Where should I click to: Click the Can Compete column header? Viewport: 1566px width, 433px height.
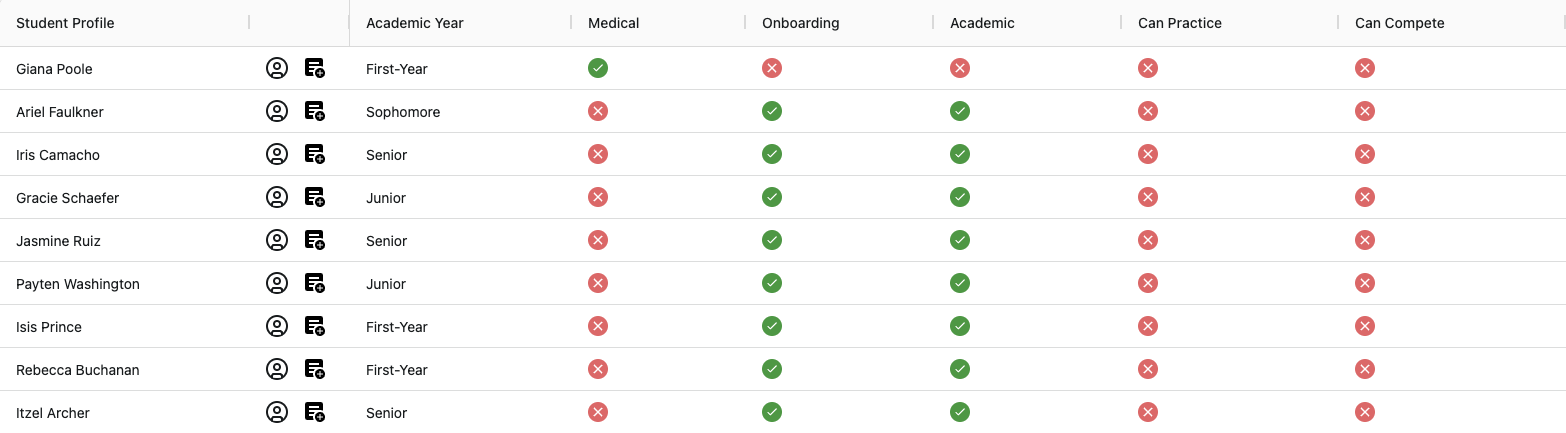1399,23
